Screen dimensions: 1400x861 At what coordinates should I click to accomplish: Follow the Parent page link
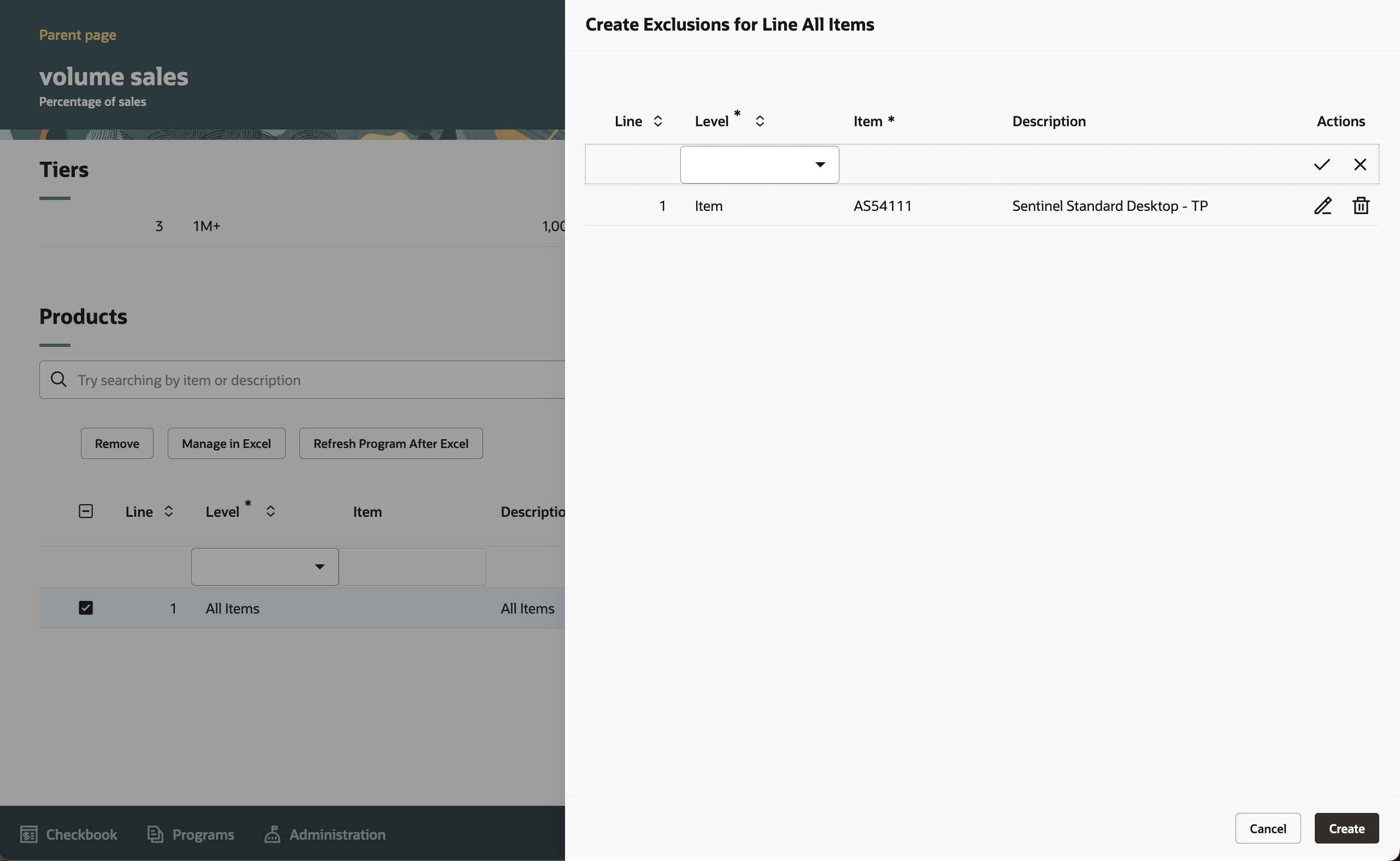78,35
